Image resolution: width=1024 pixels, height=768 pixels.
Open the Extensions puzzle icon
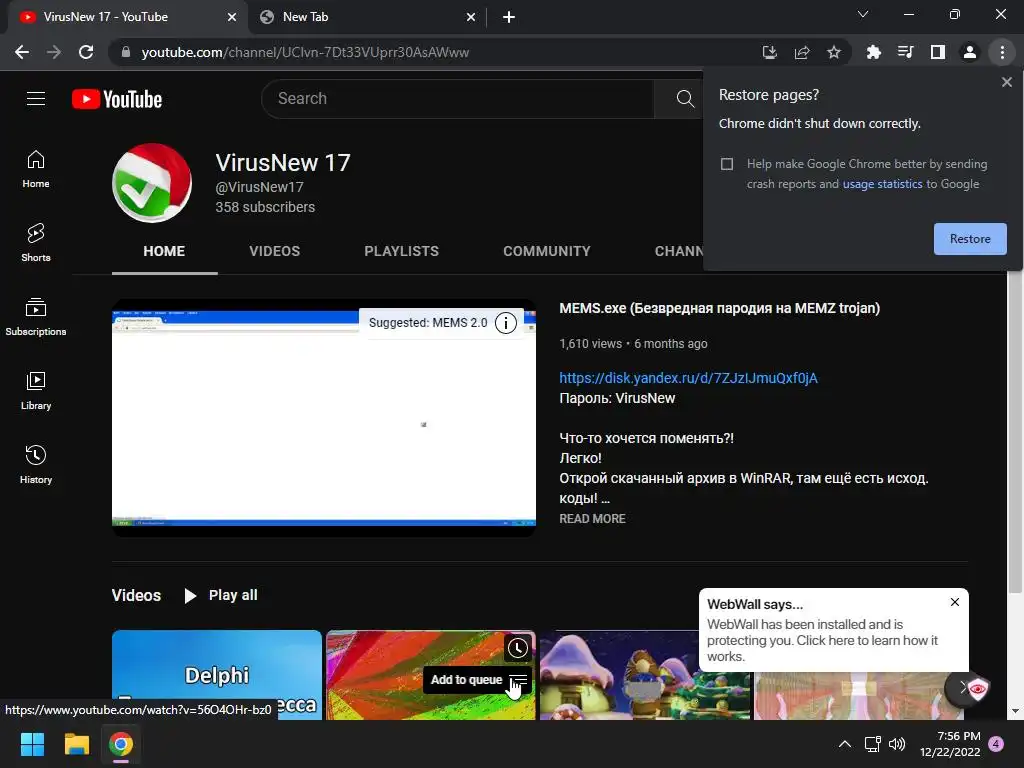(873, 52)
